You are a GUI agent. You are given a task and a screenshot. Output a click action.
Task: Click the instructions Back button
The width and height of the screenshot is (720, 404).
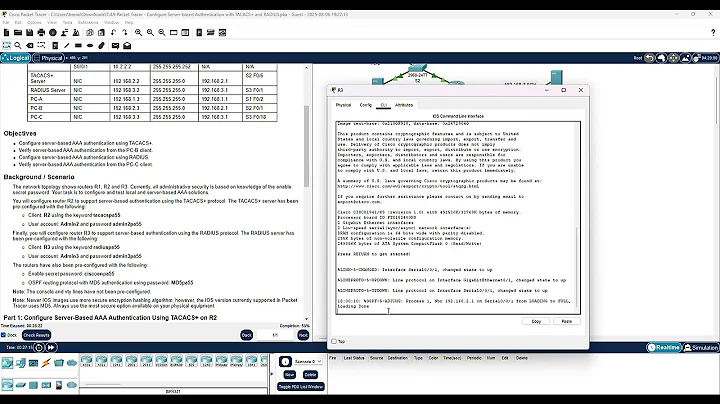[247, 335]
